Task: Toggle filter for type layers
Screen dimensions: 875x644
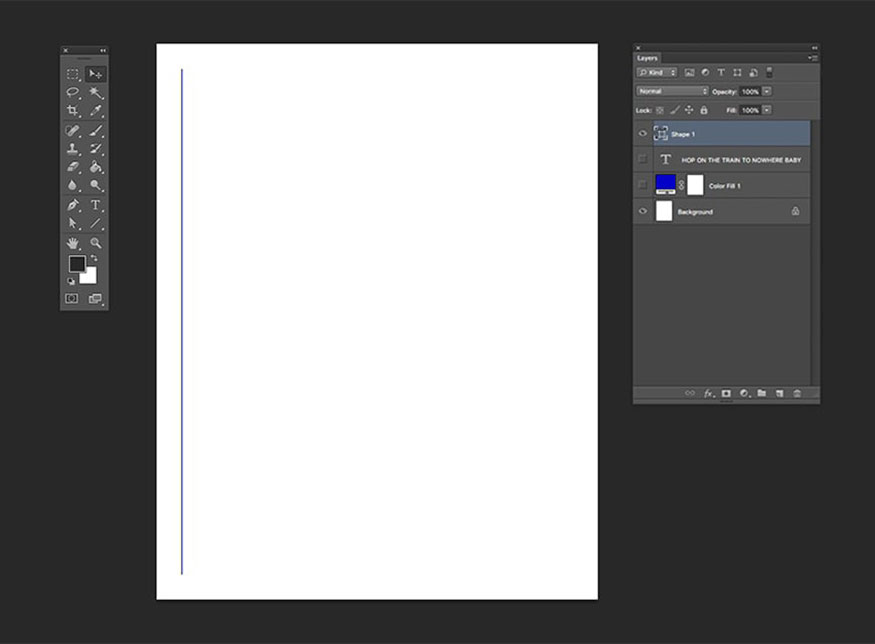Action: click(721, 73)
